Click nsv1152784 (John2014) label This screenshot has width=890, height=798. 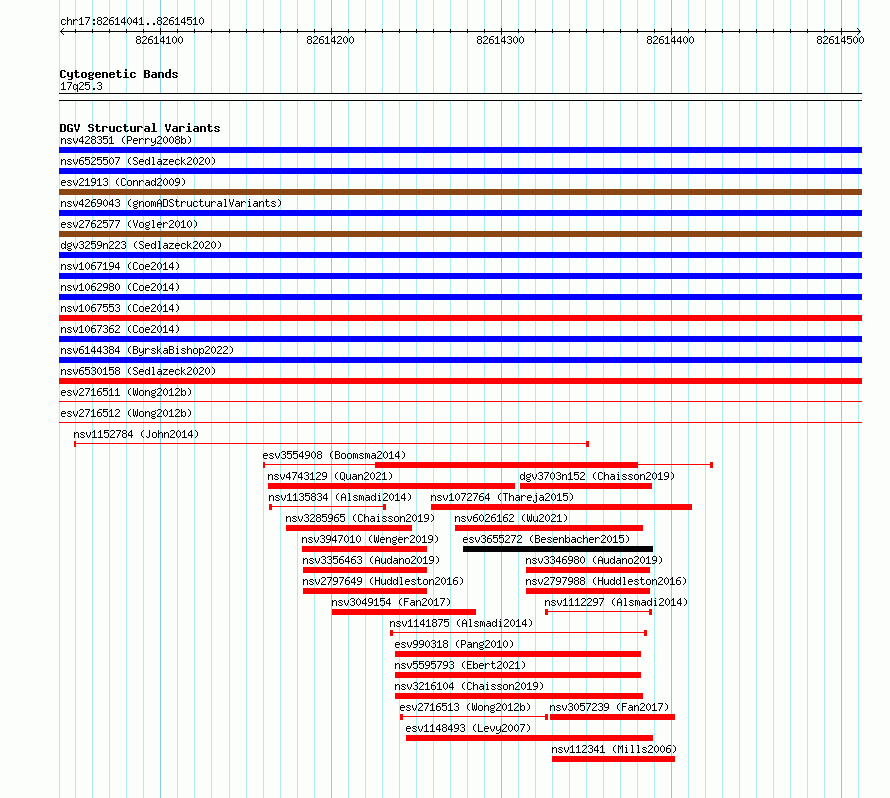136,434
